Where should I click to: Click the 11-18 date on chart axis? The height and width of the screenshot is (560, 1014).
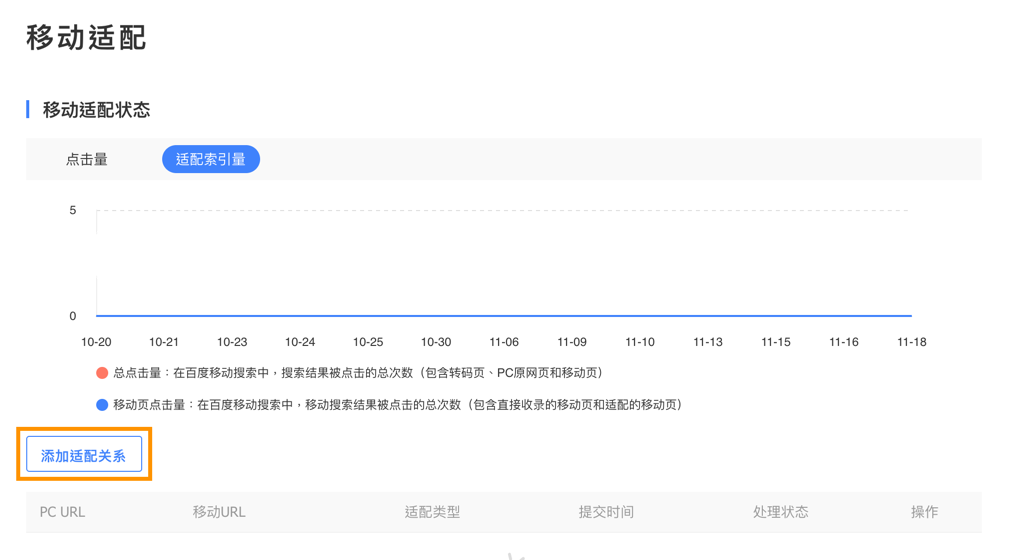[x=912, y=342]
